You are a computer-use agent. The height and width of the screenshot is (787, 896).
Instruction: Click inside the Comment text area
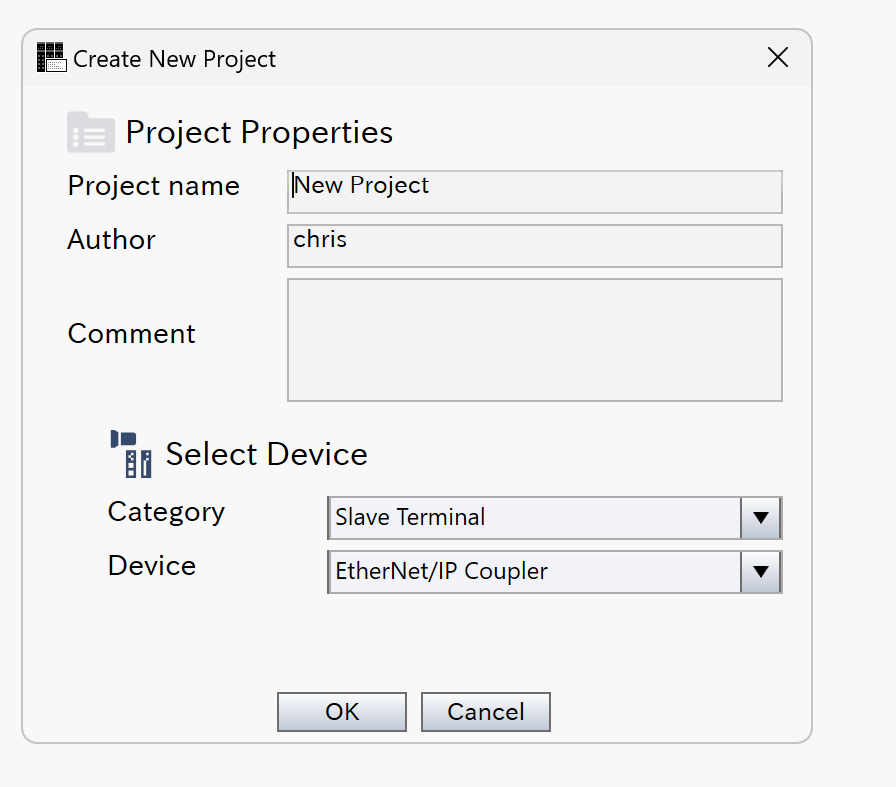[x=535, y=340]
